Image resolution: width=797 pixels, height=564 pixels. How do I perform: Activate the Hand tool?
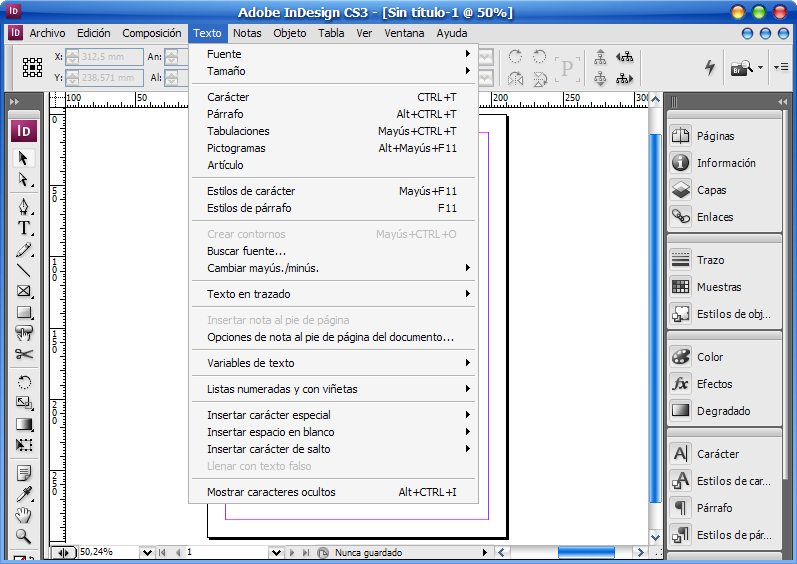[x=24, y=515]
